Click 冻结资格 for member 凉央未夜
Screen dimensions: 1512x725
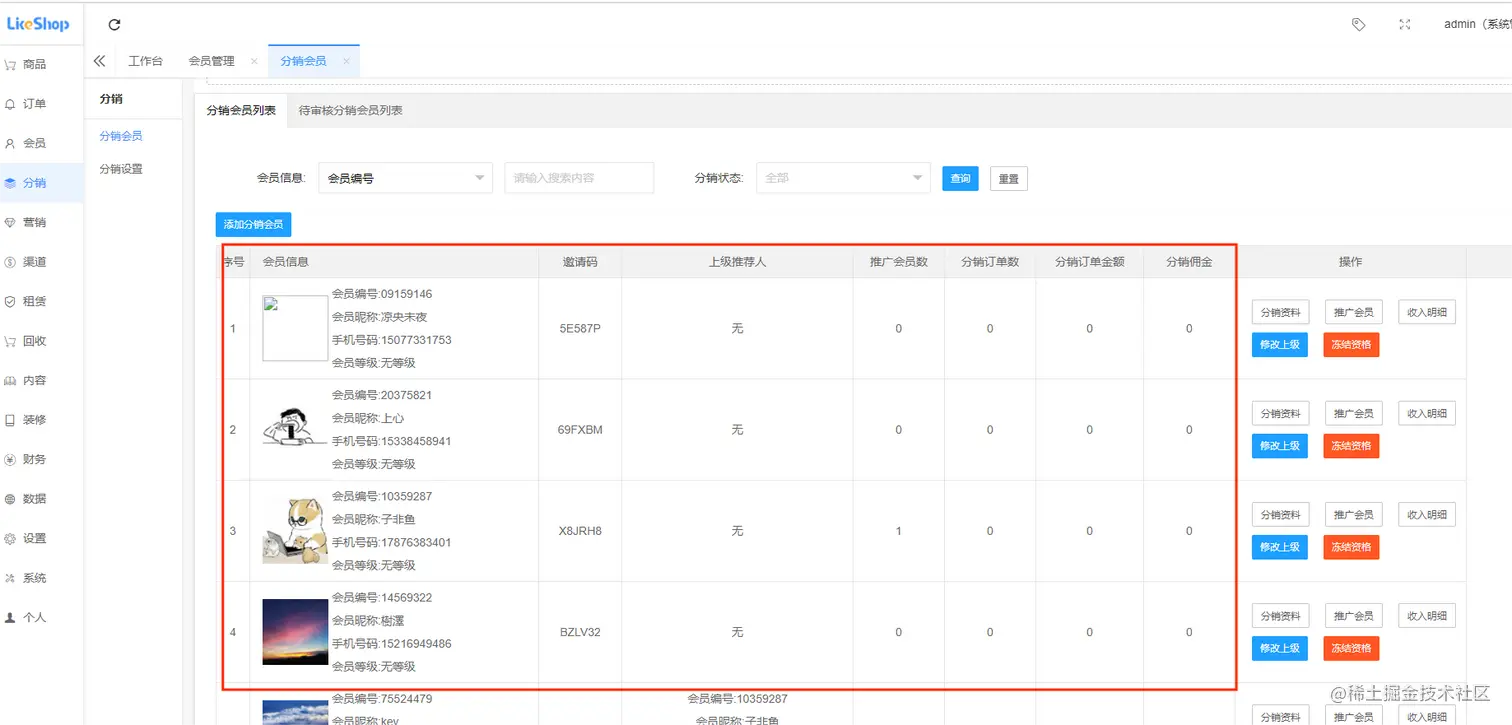coord(1351,345)
